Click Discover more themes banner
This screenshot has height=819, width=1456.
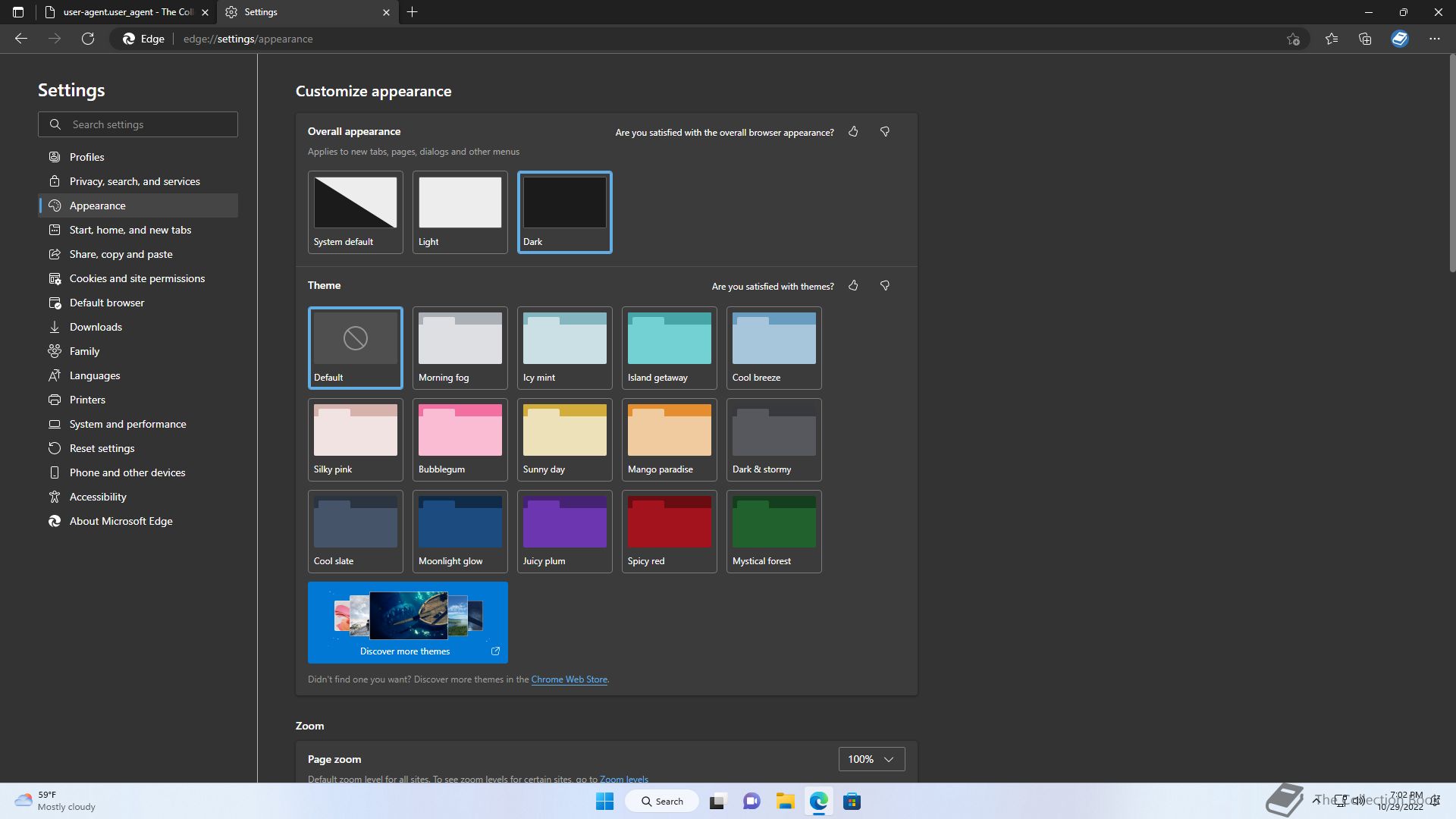(x=407, y=622)
